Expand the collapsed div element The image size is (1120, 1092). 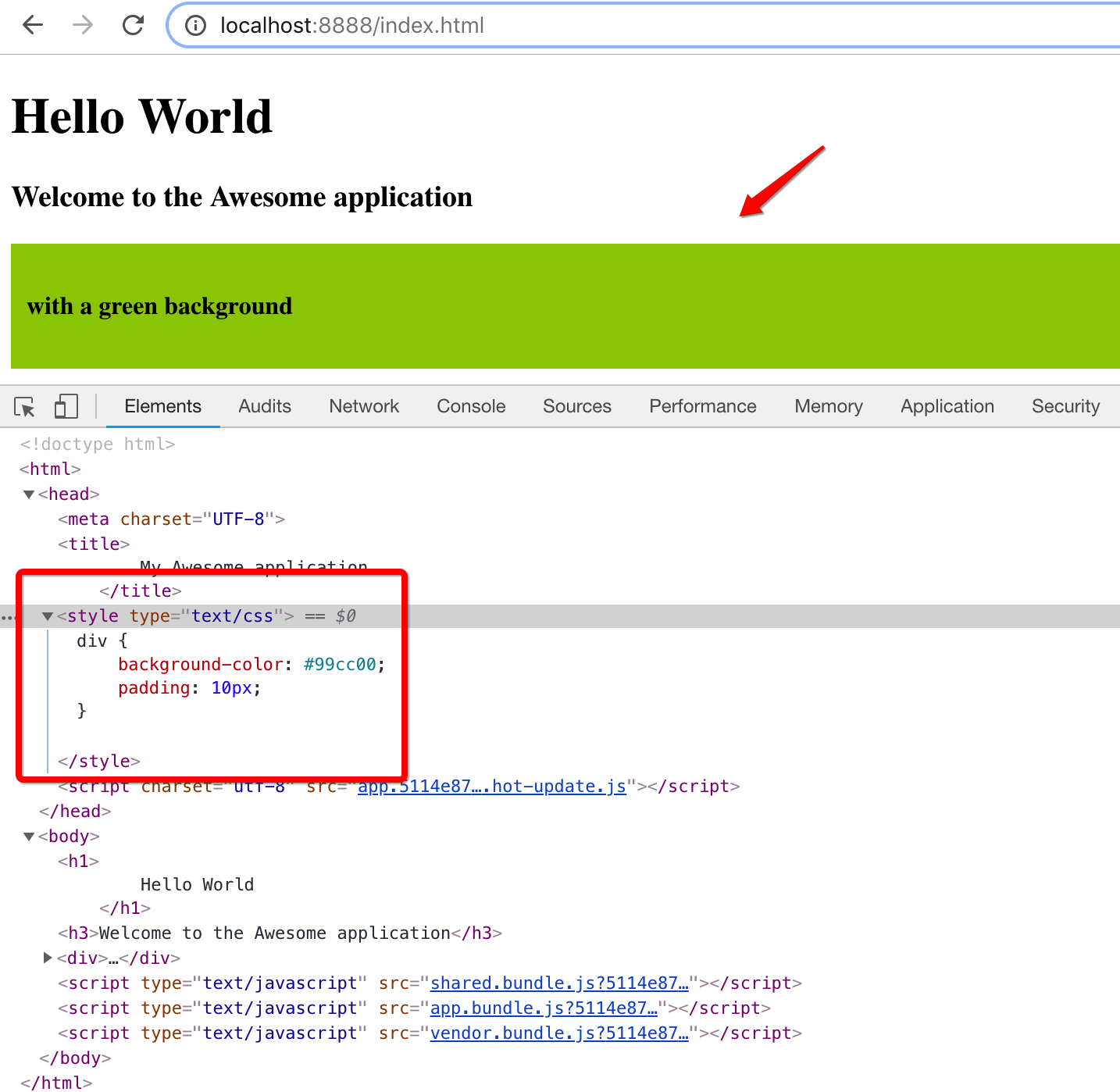(48, 958)
